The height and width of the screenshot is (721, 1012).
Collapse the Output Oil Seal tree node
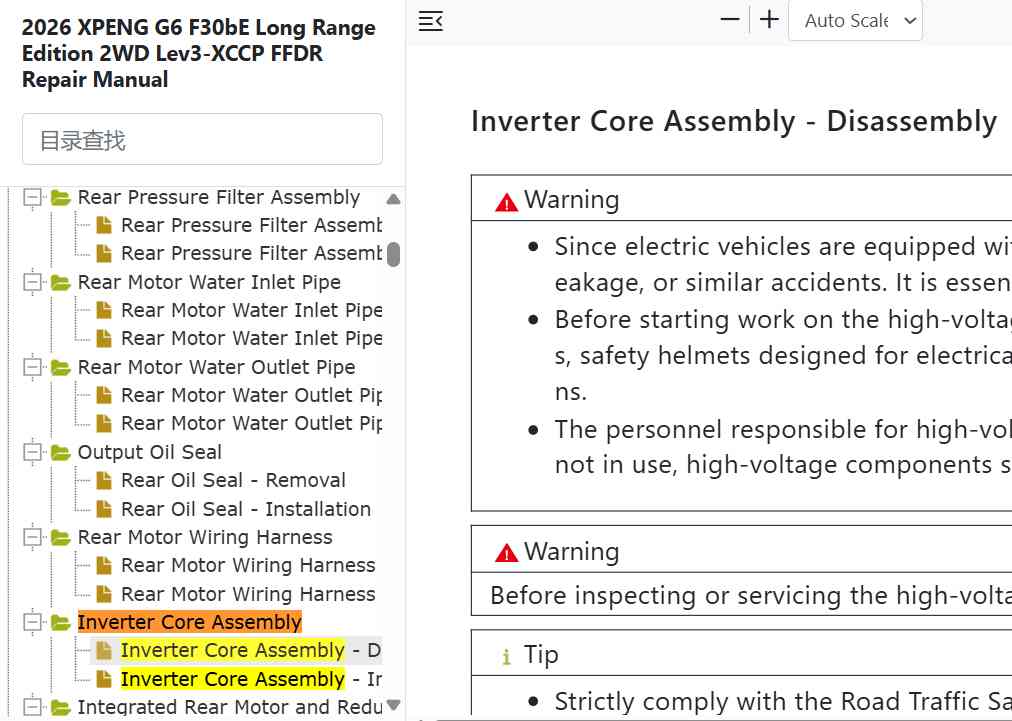pos(32,452)
